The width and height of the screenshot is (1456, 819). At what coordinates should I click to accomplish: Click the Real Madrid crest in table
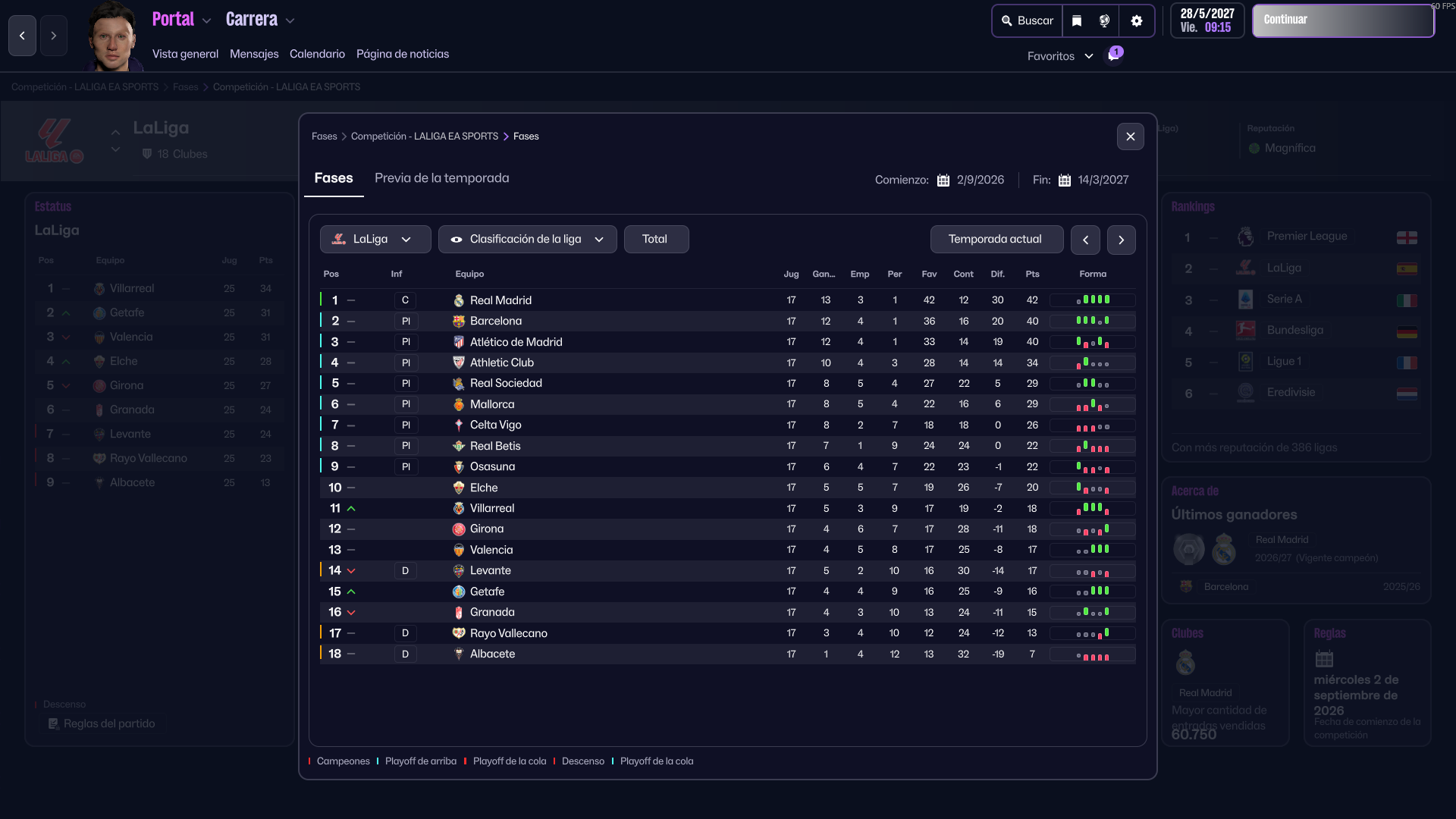[459, 301]
